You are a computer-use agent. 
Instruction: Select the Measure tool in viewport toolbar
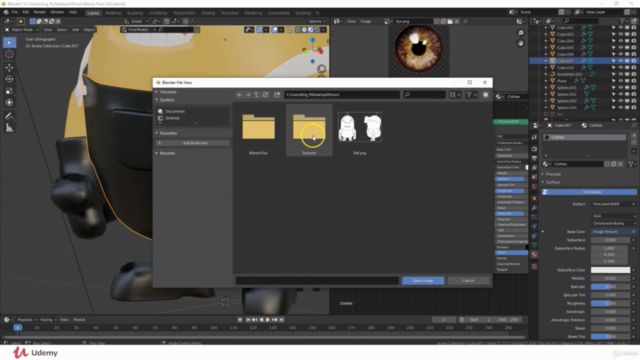[9, 128]
